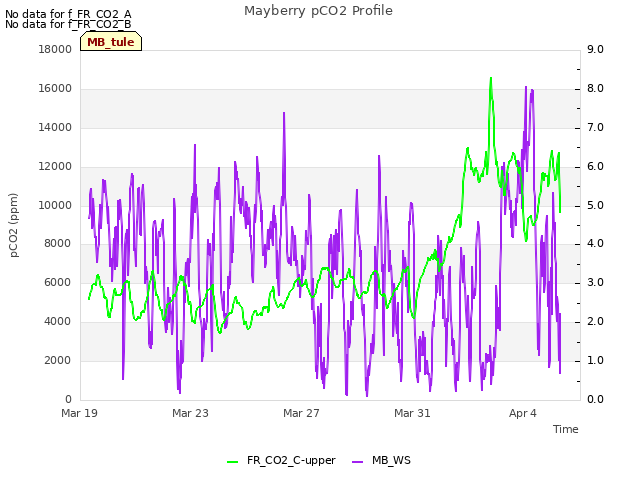
Task: Click the 8.0 right axis value
Action: (x=595, y=89)
